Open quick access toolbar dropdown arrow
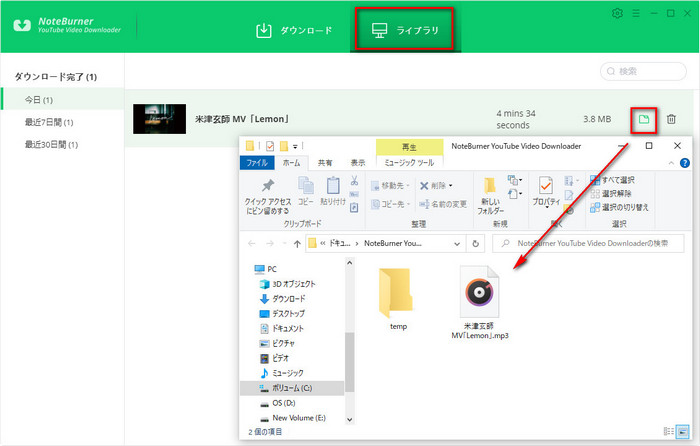This screenshot has height=446, width=700. pyautogui.click(x=295, y=146)
